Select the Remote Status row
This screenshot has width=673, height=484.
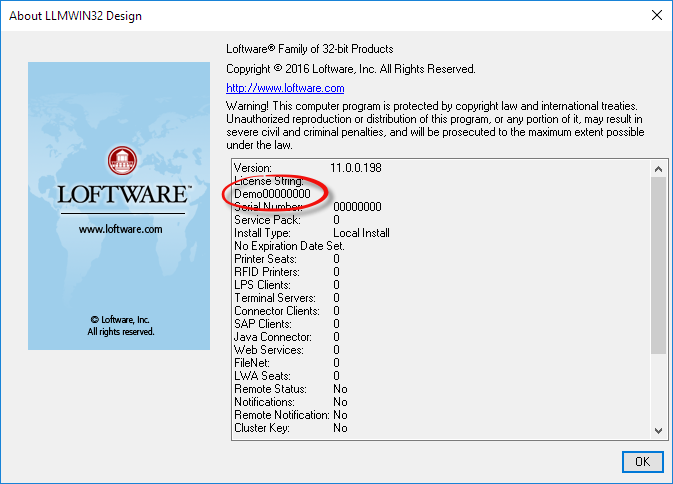(291, 389)
